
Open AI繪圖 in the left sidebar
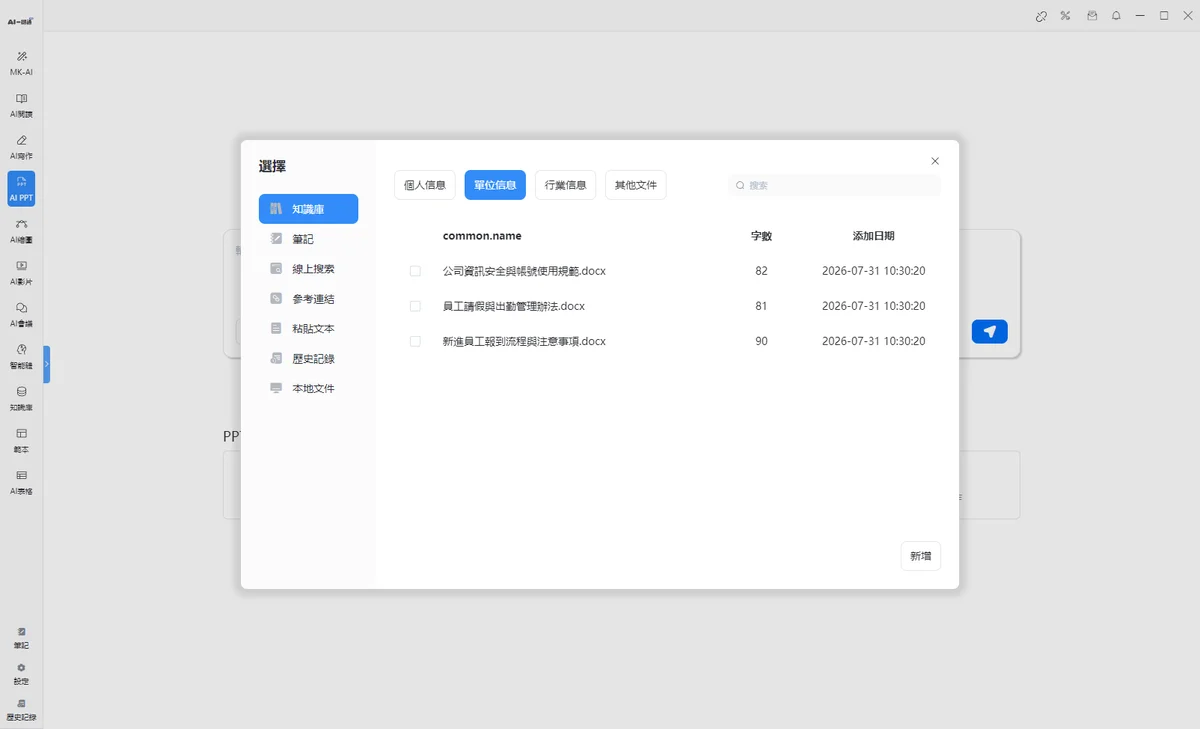(21, 231)
